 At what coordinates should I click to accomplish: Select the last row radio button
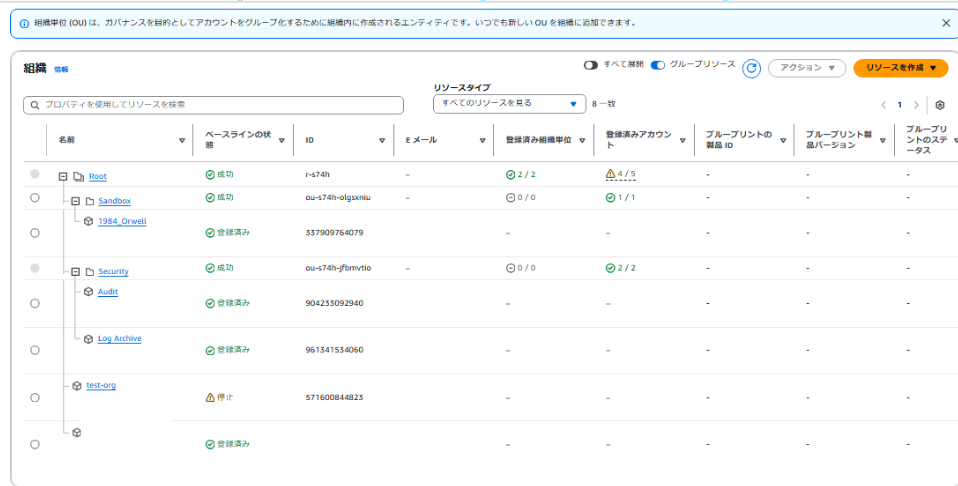click(x=35, y=444)
